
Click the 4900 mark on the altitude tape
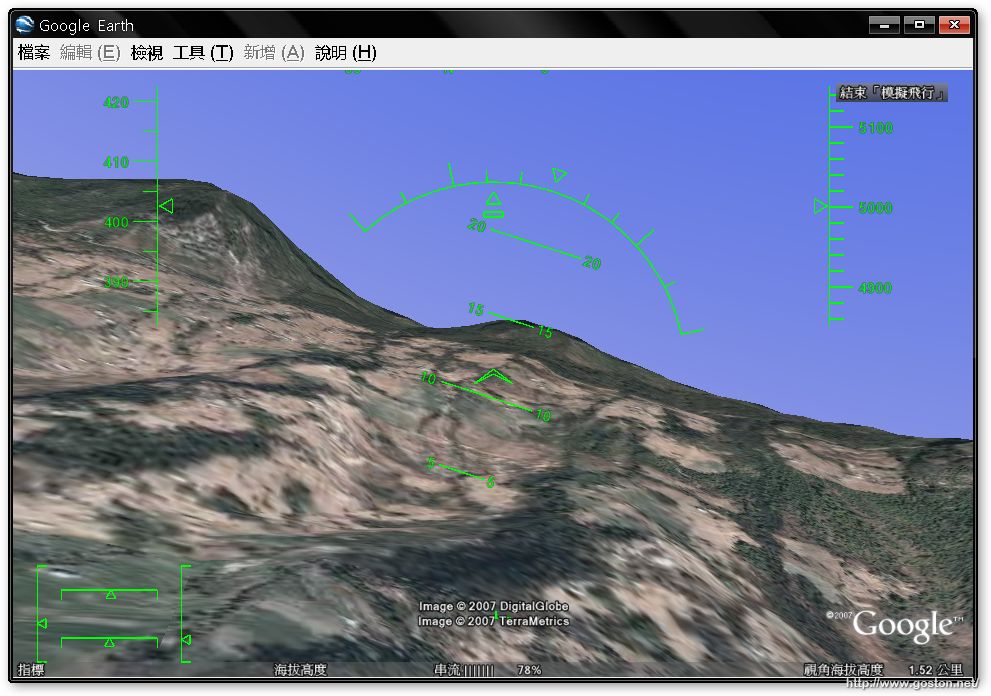click(875, 288)
